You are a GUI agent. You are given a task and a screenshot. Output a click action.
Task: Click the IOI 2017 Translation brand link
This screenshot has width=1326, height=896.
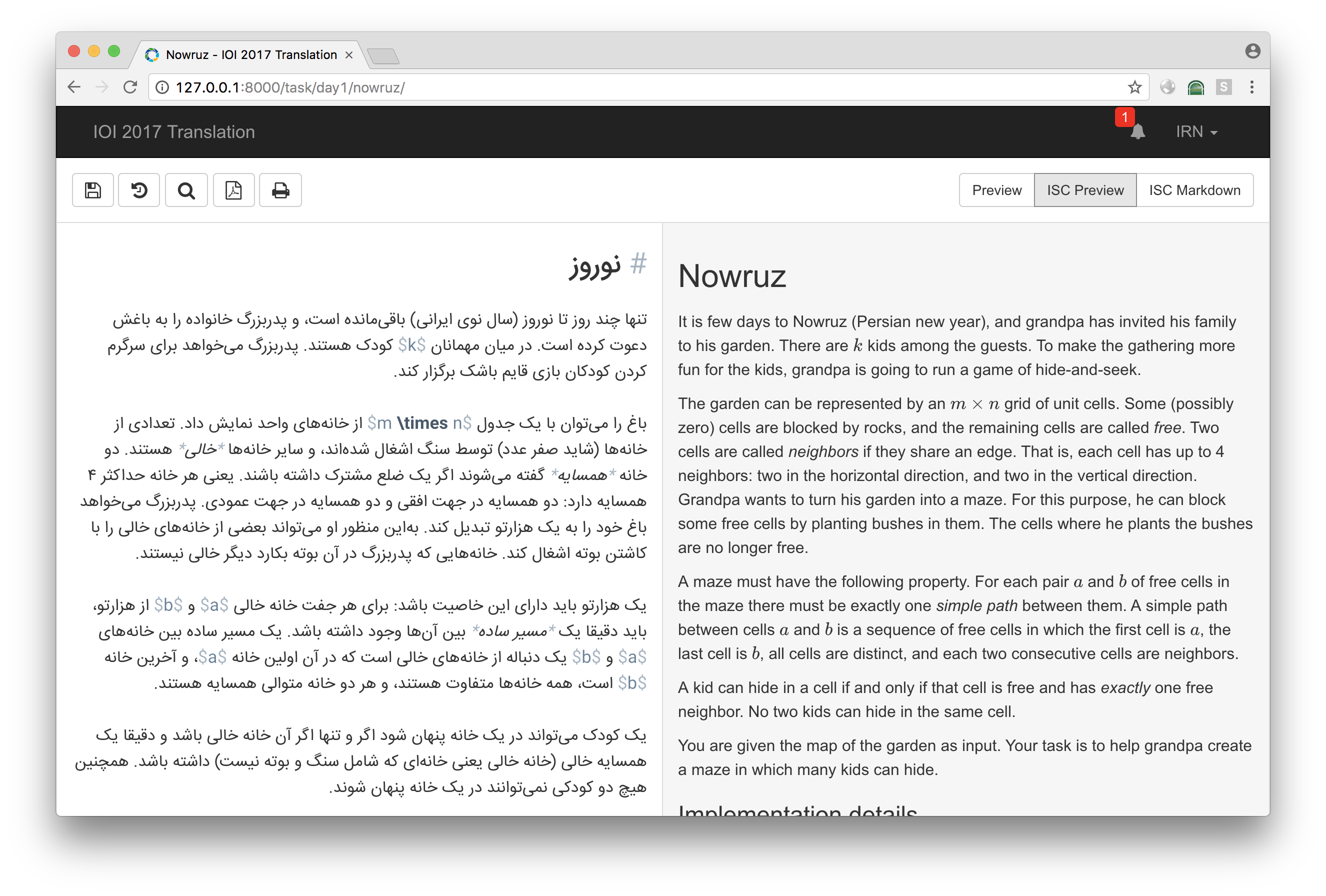point(174,132)
